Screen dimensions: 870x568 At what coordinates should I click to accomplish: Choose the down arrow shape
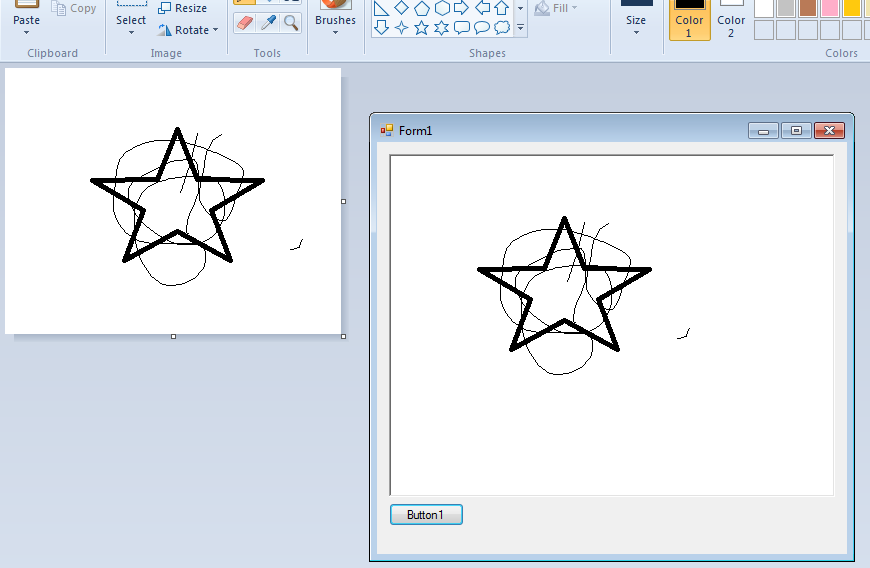pos(381,27)
